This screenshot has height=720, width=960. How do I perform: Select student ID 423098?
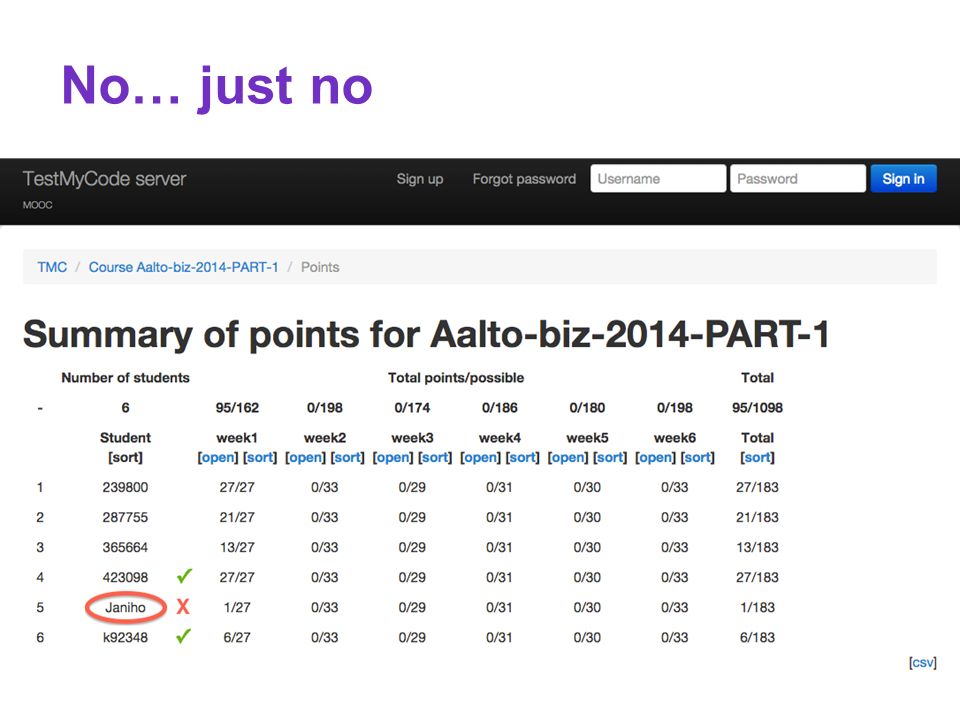[125, 577]
